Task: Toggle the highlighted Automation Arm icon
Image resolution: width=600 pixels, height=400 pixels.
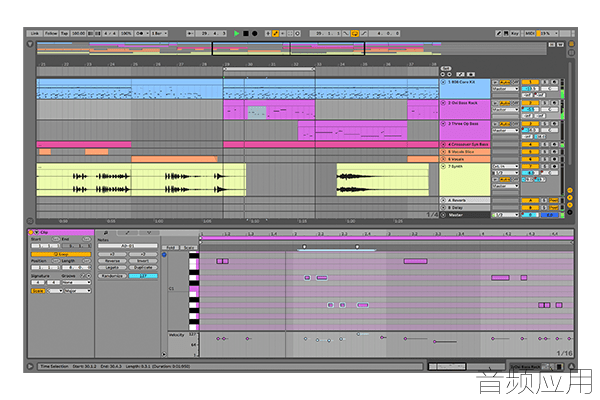Action: tap(276, 34)
